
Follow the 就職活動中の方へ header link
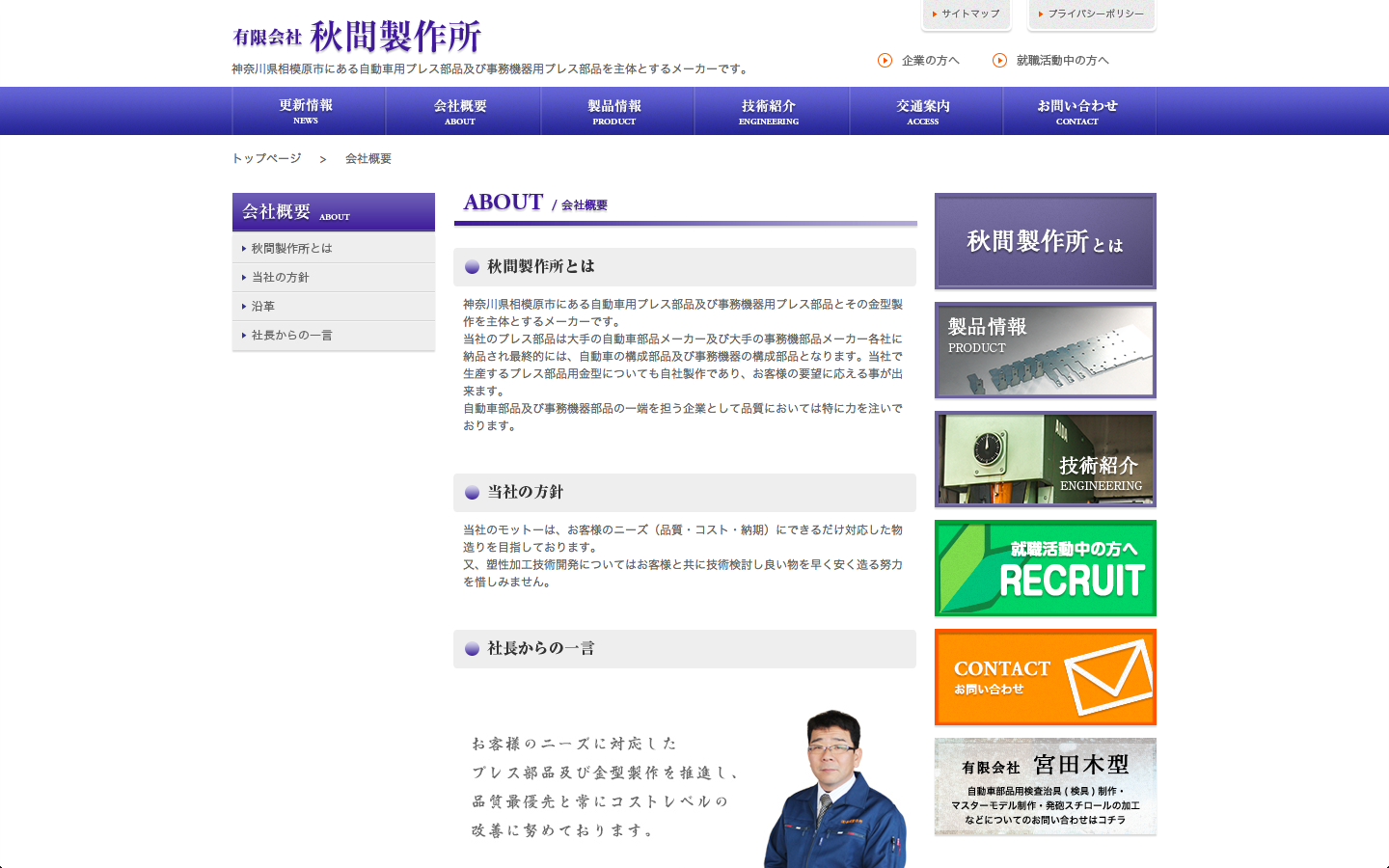click(1062, 60)
